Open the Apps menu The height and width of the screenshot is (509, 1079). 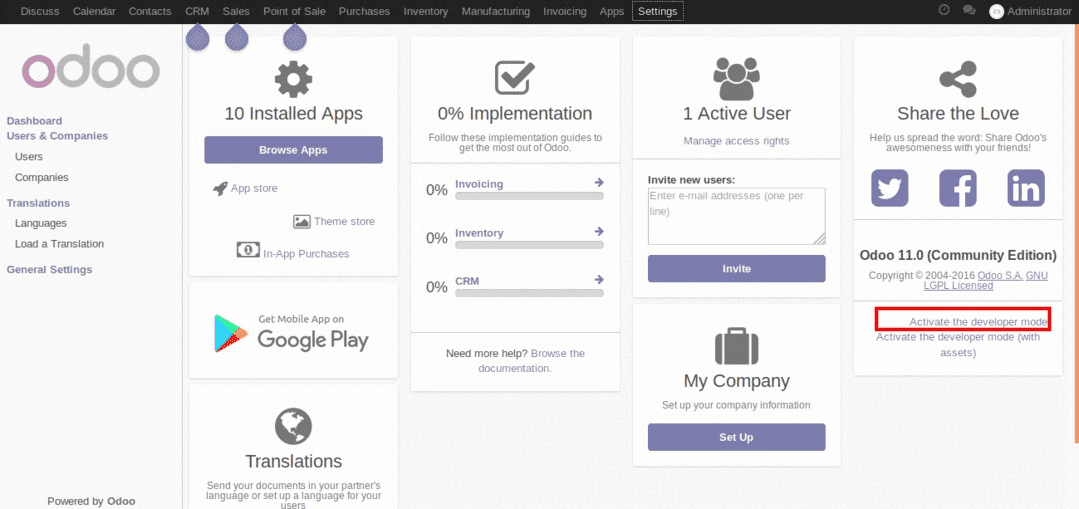click(612, 11)
